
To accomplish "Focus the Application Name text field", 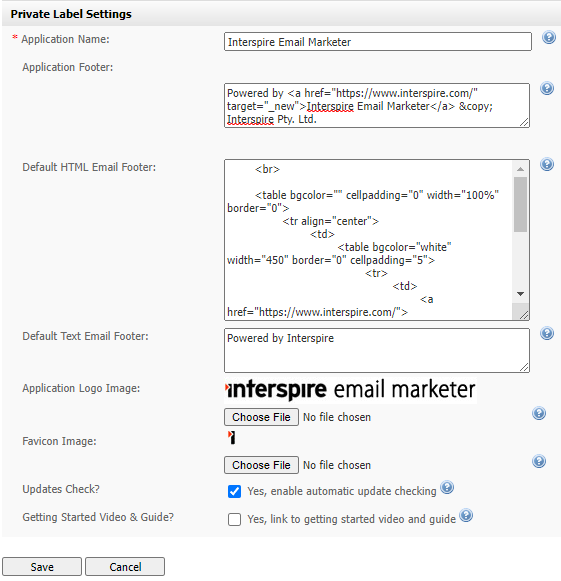I will [378, 42].
